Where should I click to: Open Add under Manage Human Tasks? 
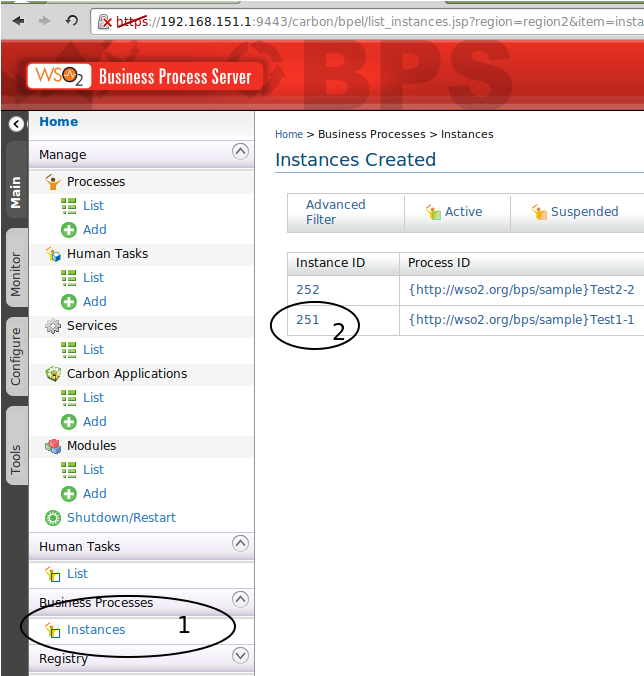pos(95,301)
